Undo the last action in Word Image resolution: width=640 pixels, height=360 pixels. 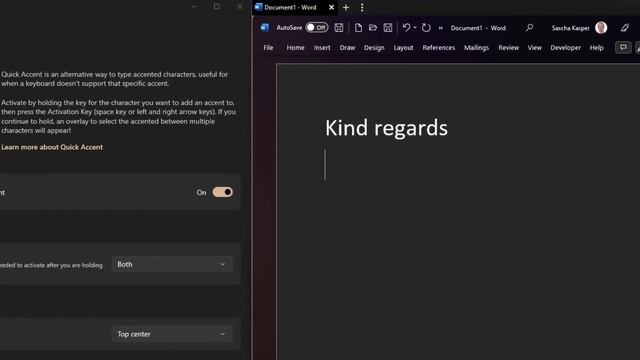(x=406, y=27)
